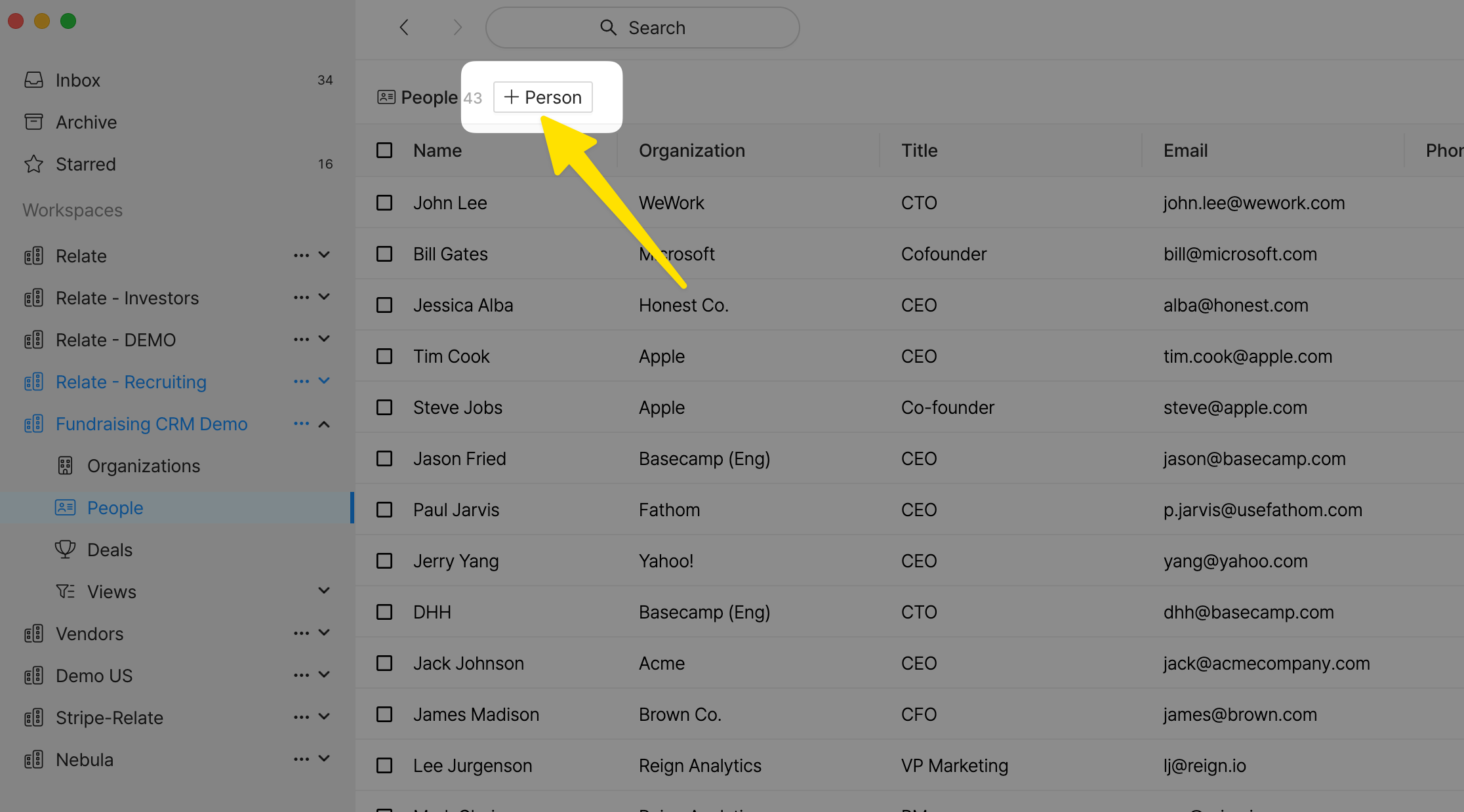1464x812 pixels.
Task: Click the Views filter icon
Action: click(65, 590)
